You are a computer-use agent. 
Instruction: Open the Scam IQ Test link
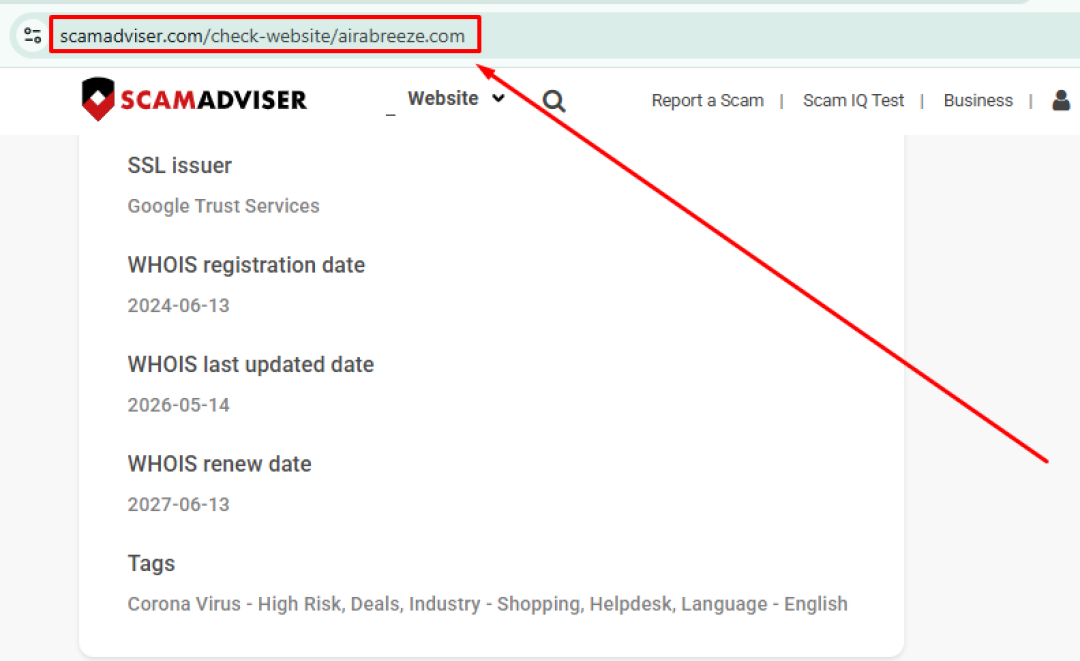[853, 101]
